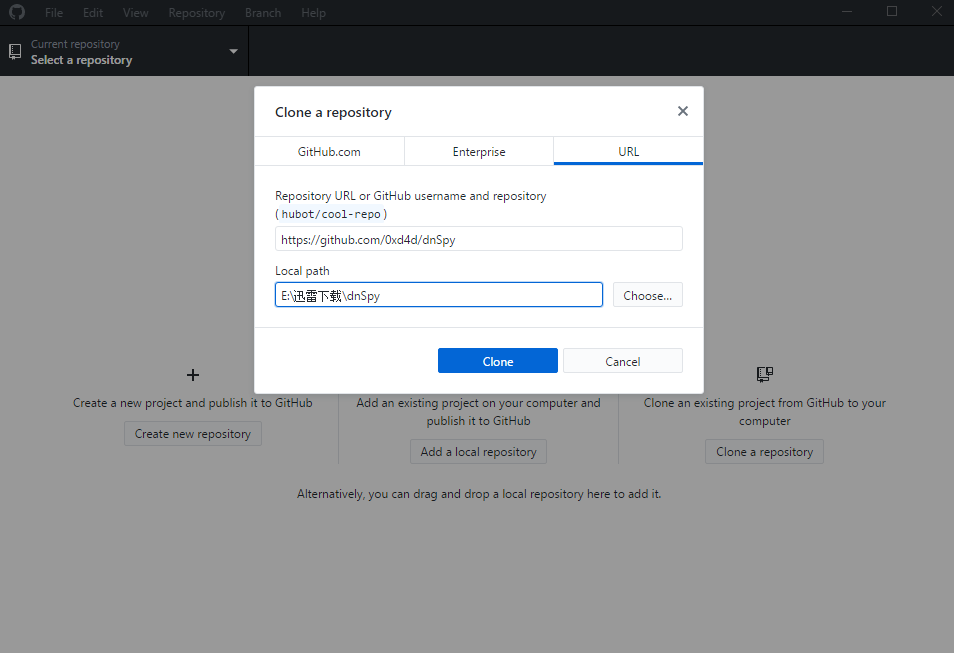Click Create new repository button

[193, 434]
